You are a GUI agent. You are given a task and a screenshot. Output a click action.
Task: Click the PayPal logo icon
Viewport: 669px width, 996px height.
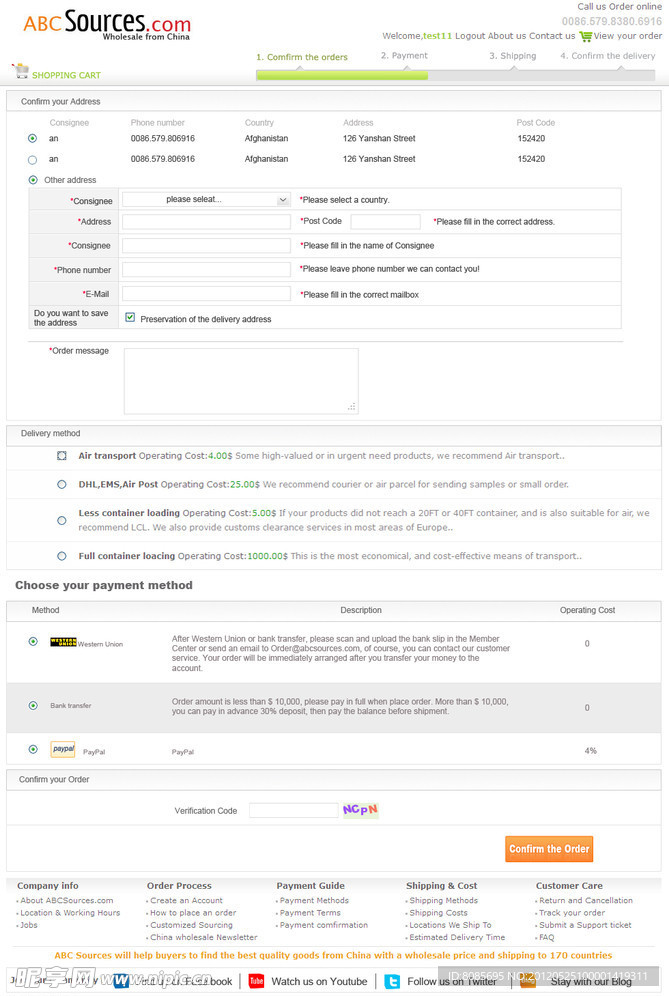click(63, 749)
